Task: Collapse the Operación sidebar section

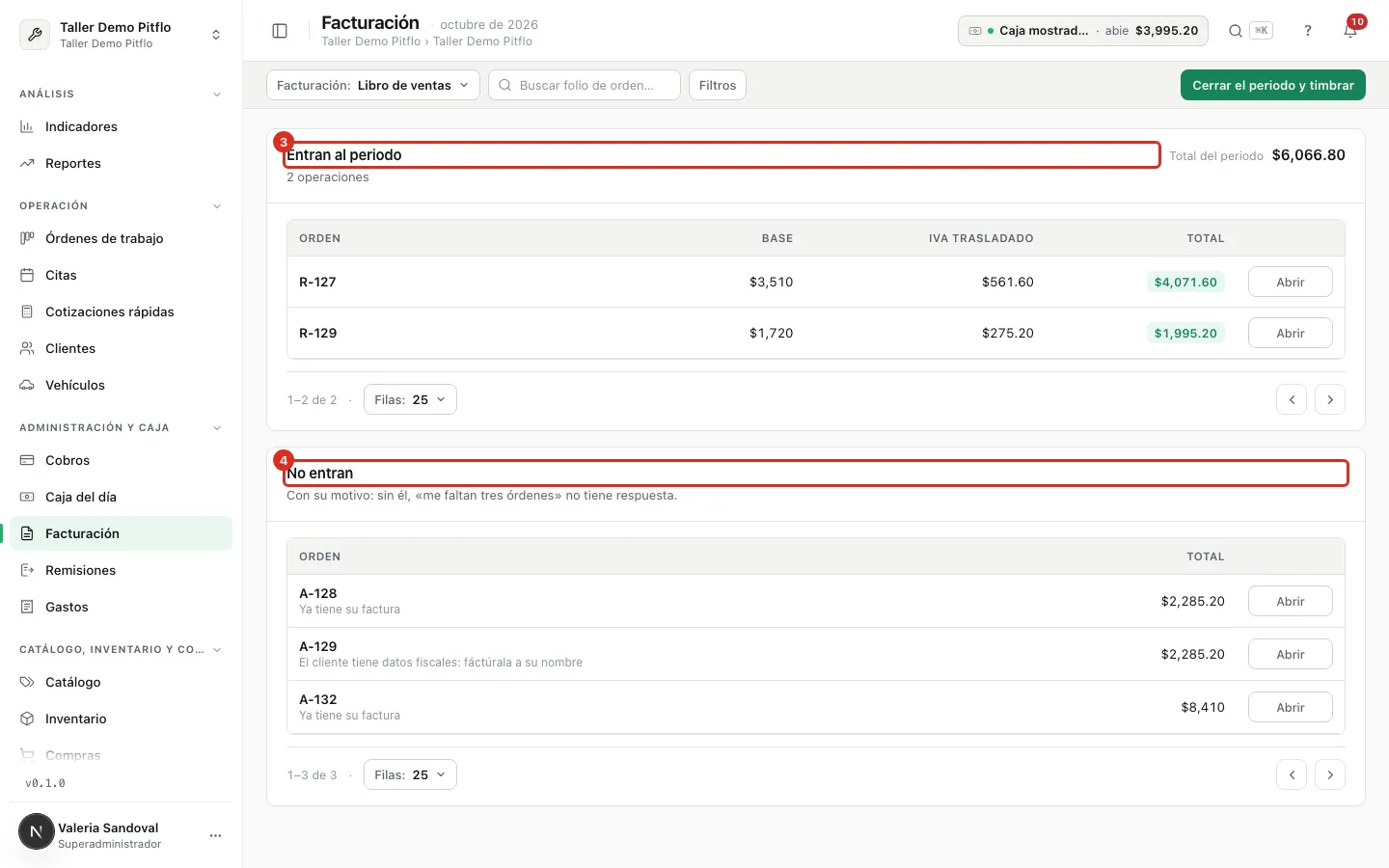Action: coord(217,206)
